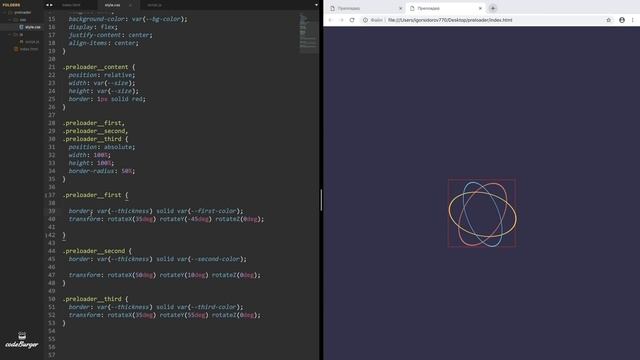This screenshot has width=640, height=360.
Task: Click the 'border-radius: 50%' declaration
Action: (x=102, y=171)
